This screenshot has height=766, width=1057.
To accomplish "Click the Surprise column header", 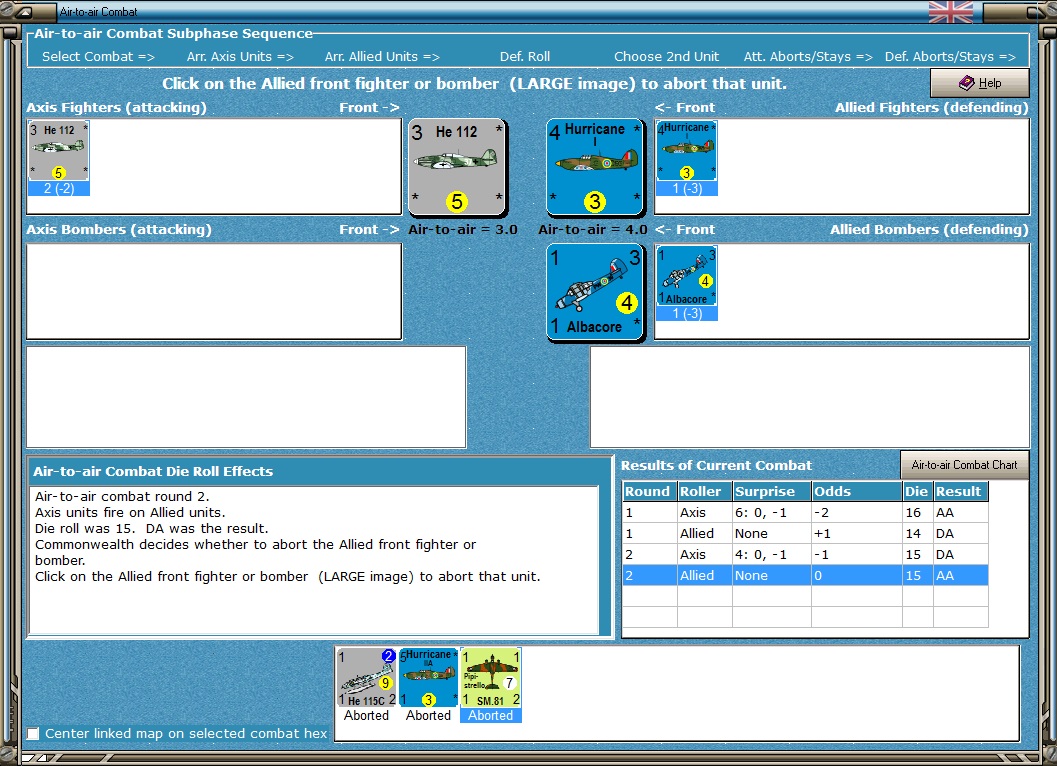I will pyautogui.click(x=772, y=492).
